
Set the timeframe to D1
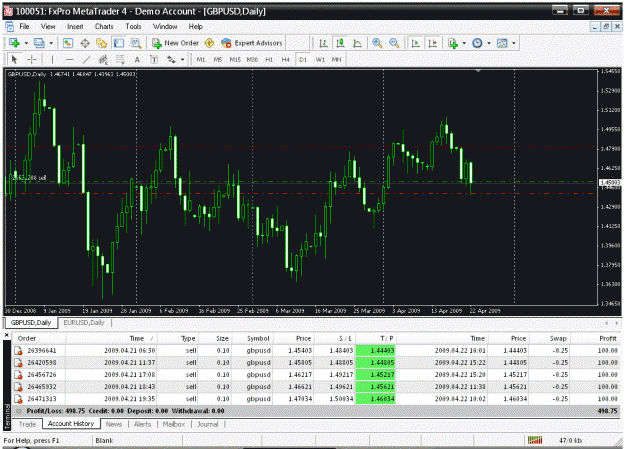pyautogui.click(x=303, y=60)
